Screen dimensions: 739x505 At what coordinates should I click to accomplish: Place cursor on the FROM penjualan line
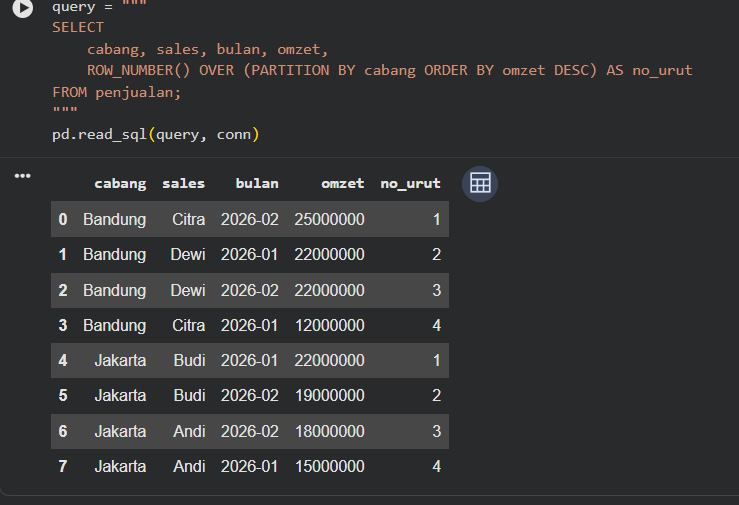(x=116, y=92)
